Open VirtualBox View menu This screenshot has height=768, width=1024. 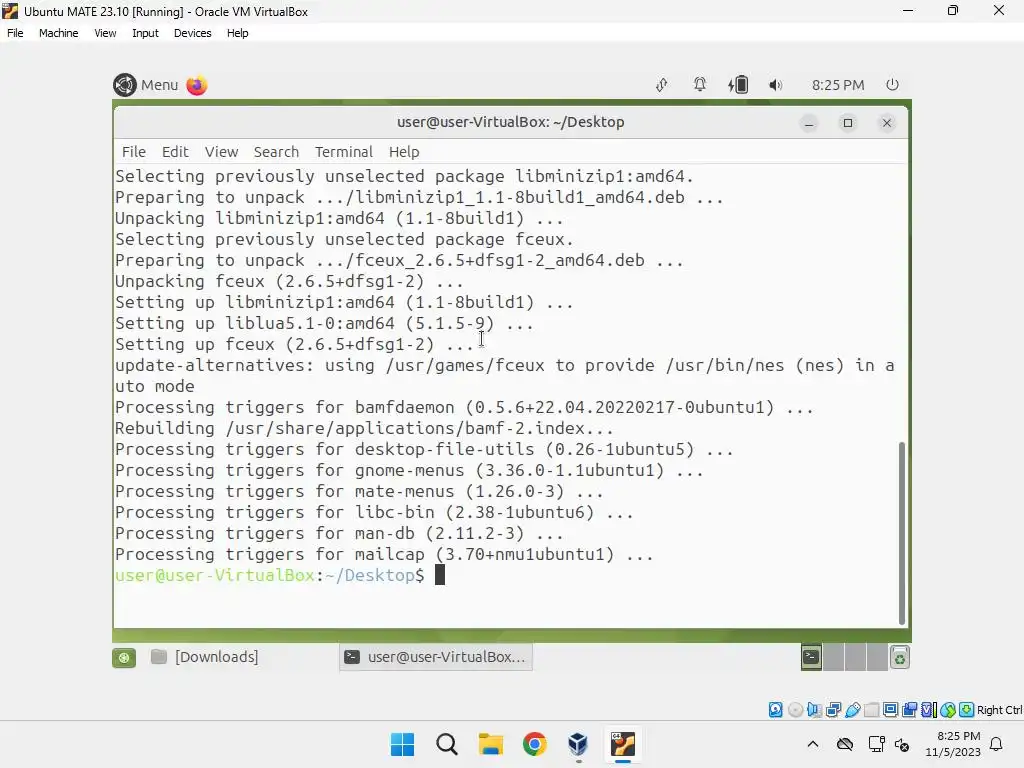pyautogui.click(x=105, y=33)
